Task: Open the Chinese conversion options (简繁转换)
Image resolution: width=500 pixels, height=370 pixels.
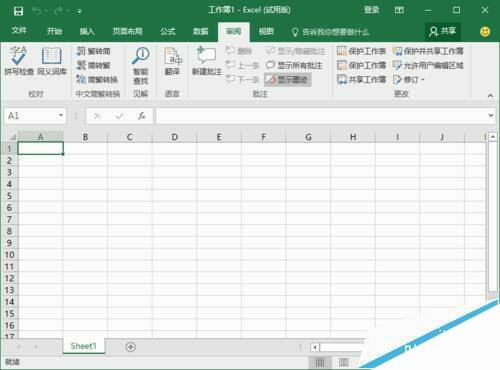Action: pyautogui.click(x=97, y=79)
